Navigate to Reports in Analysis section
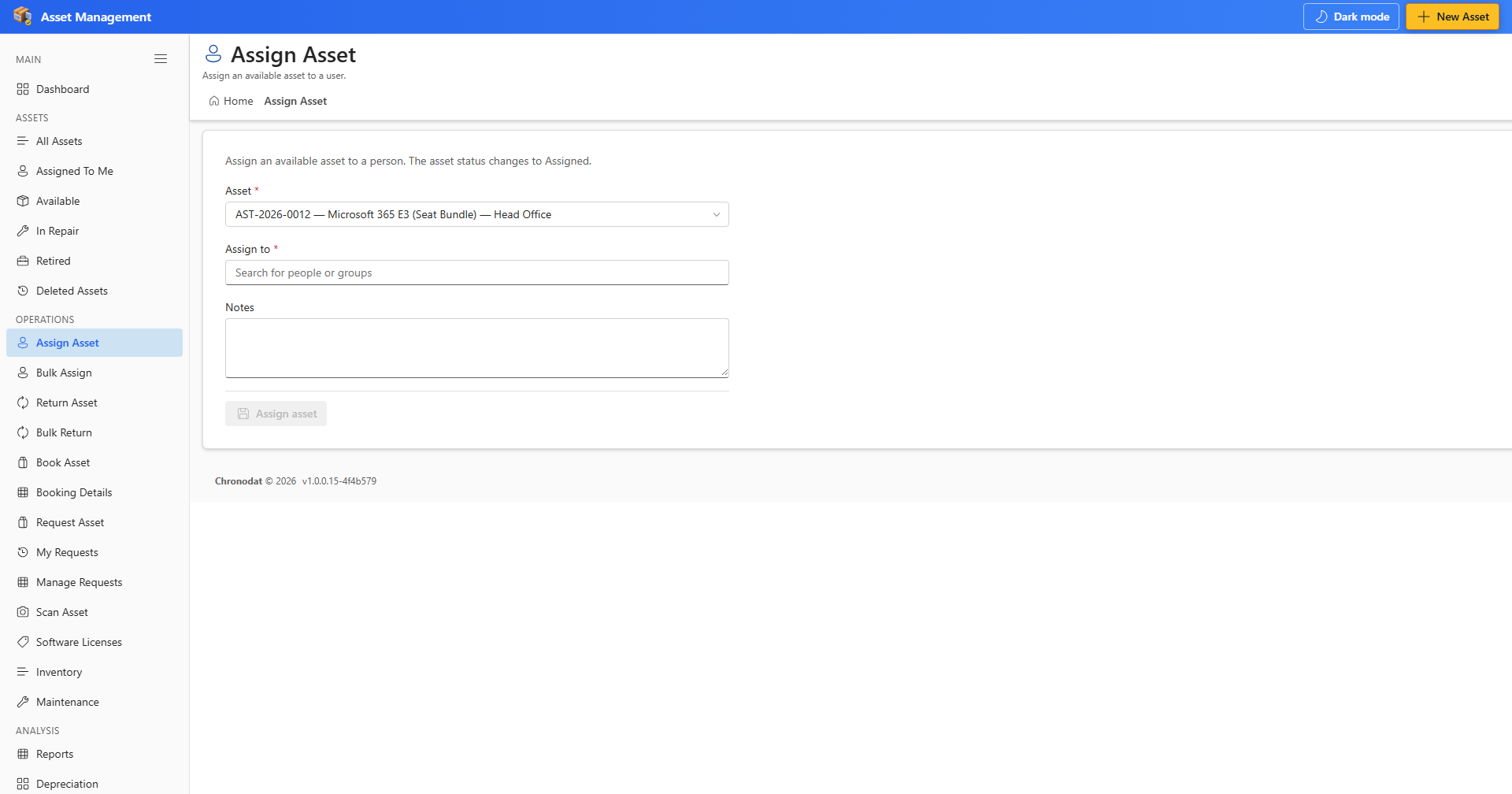The height and width of the screenshot is (794, 1512). coord(94,754)
